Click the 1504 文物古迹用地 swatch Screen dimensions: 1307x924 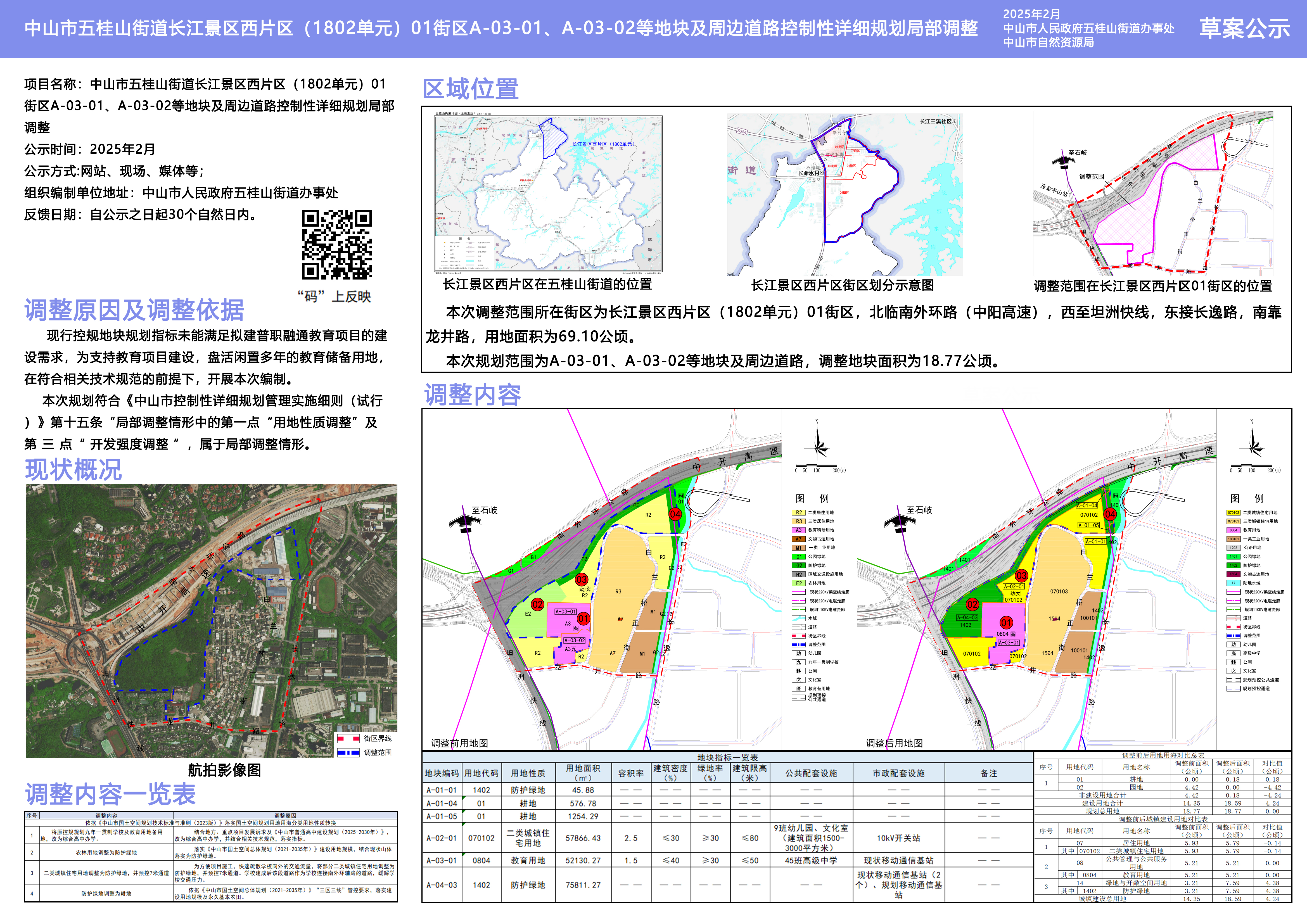tap(1233, 574)
